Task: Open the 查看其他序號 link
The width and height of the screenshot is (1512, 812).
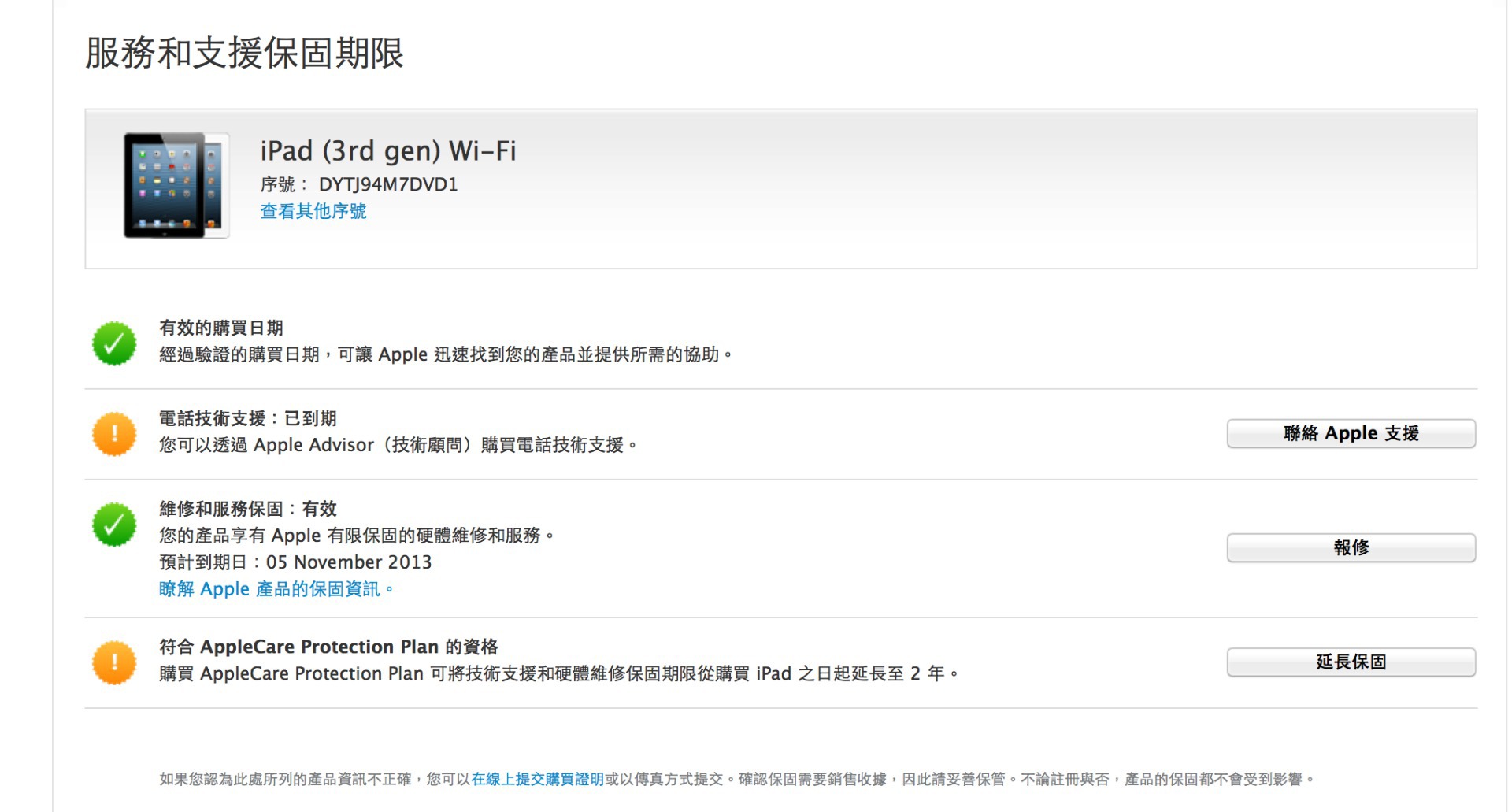Action: (313, 211)
